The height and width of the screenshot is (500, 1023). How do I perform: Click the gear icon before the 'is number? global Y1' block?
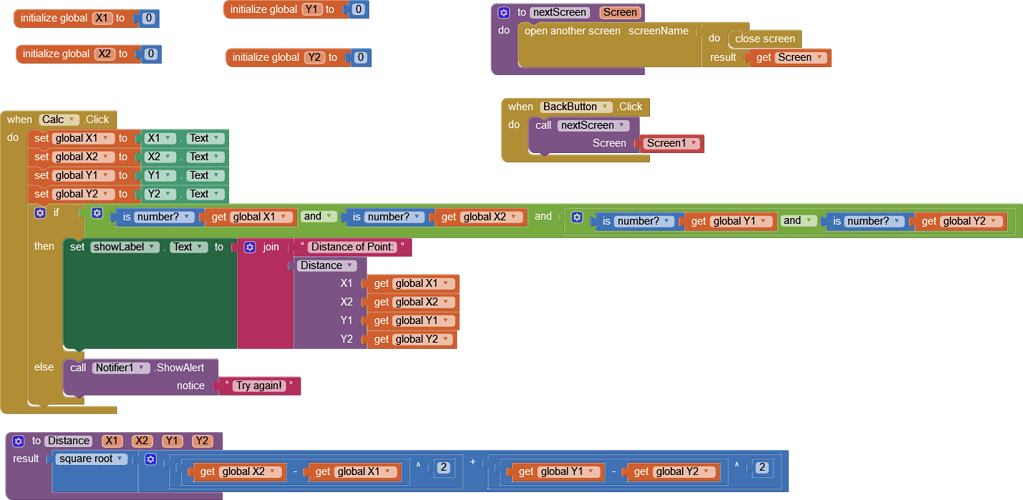pyautogui.click(x=577, y=217)
